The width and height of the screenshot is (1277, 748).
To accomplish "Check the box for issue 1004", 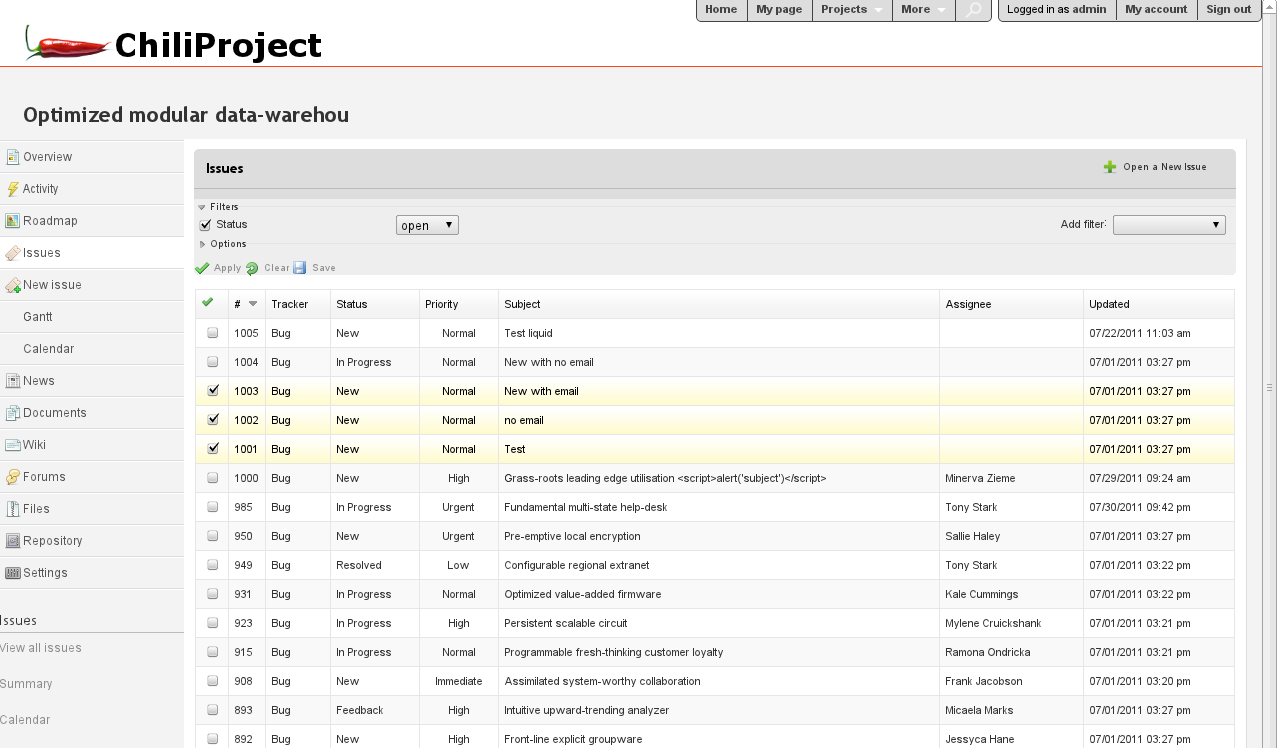I will point(213,362).
